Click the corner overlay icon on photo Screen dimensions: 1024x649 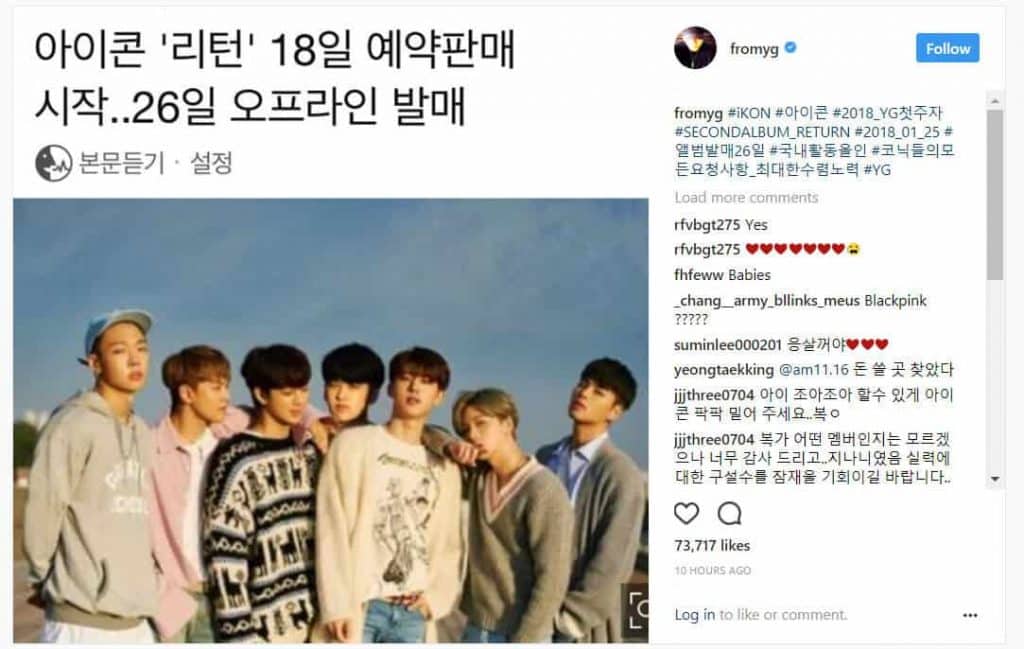635,611
